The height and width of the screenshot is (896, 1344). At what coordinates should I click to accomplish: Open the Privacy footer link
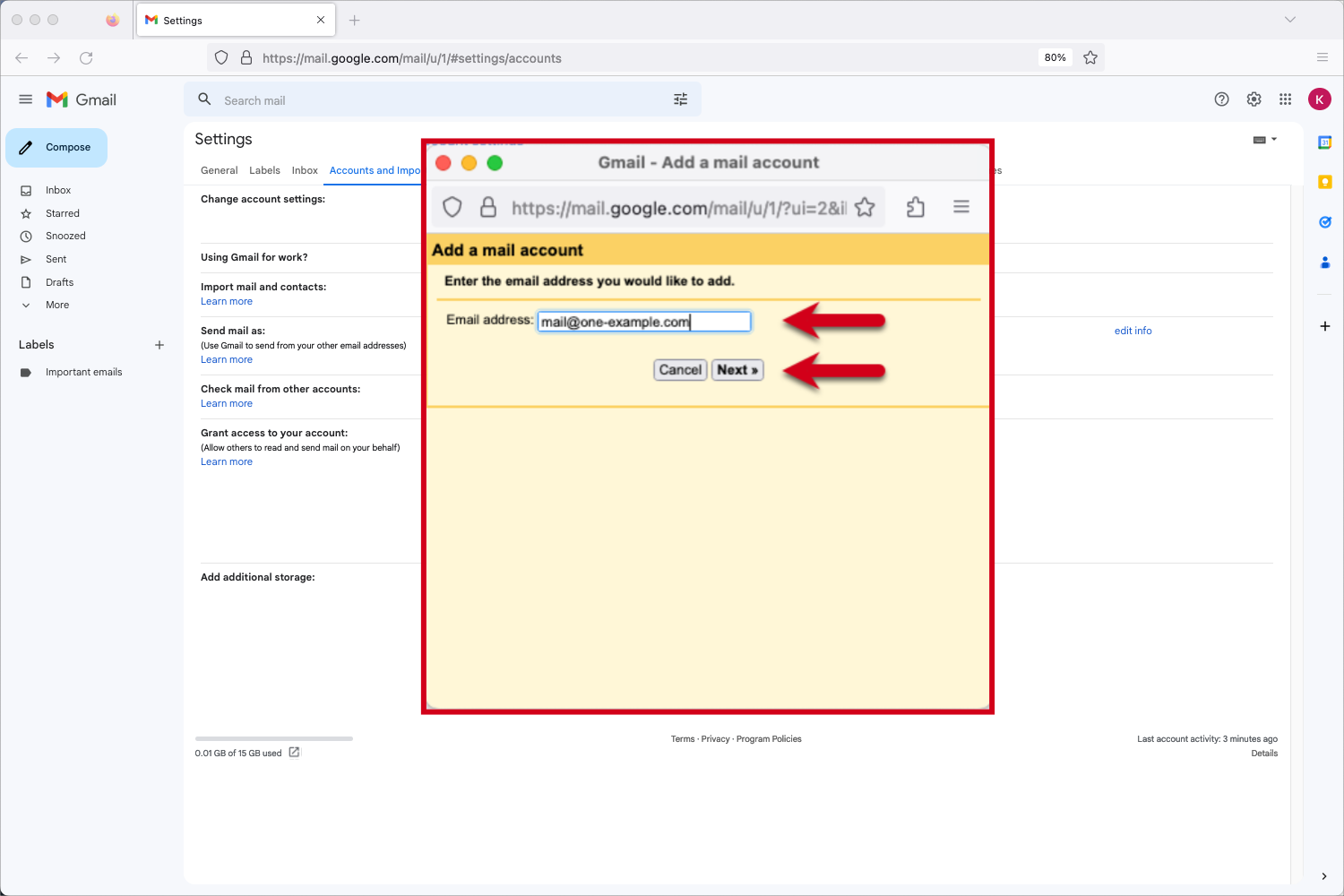click(x=715, y=739)
